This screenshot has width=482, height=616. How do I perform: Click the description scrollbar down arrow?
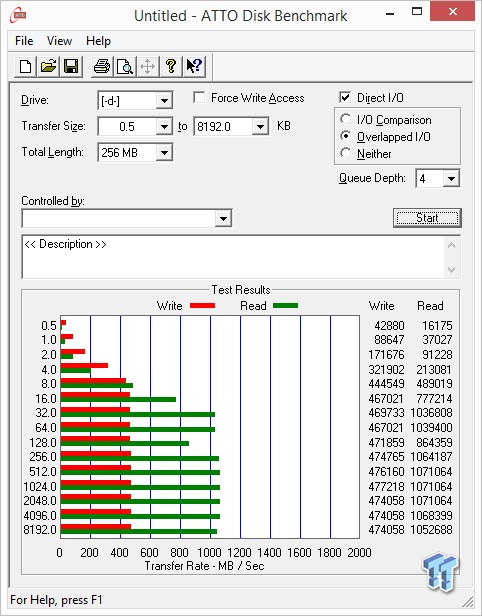452,270
